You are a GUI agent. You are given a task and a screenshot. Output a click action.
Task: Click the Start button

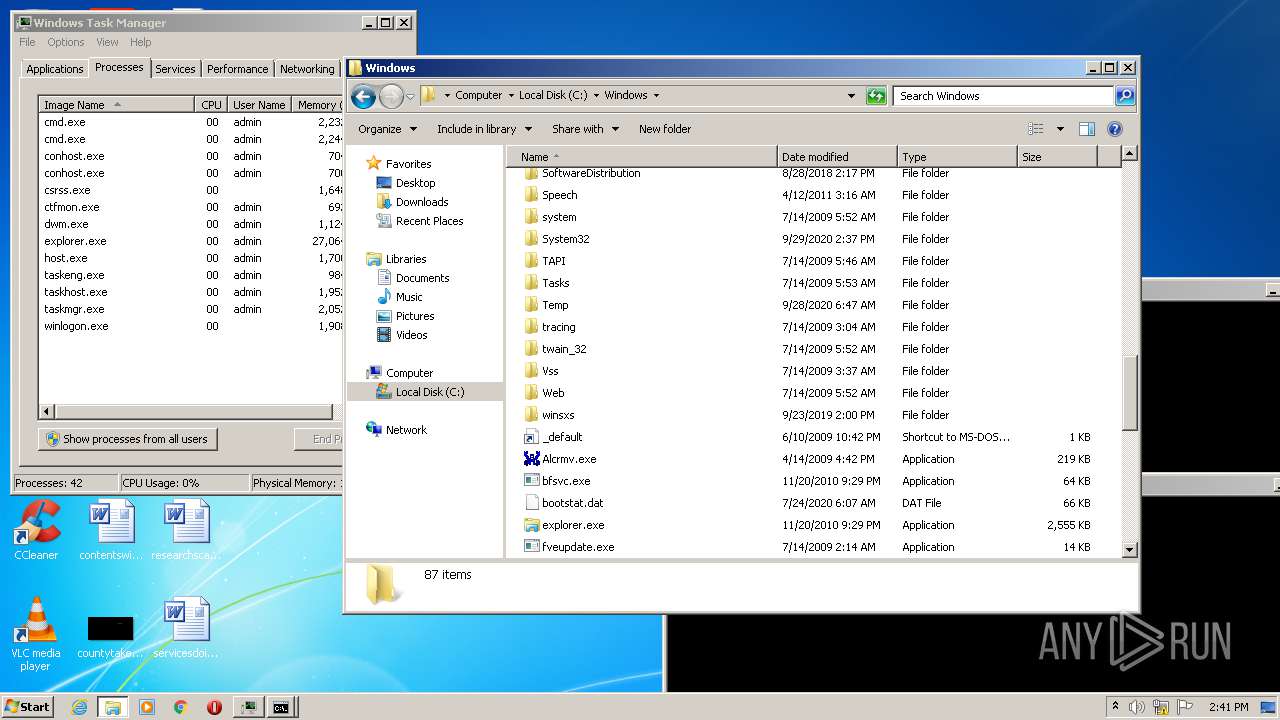pos(28,707)
